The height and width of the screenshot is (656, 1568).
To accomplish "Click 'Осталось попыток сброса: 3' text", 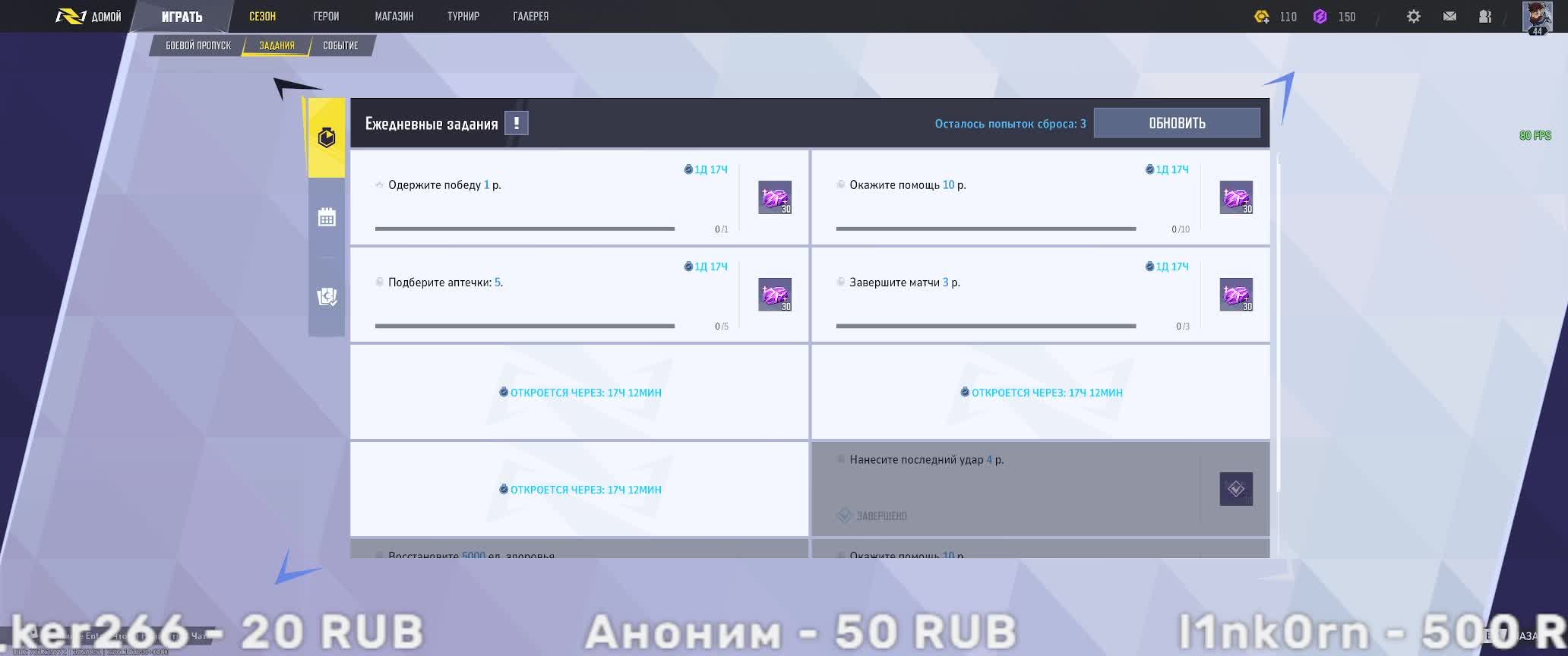I will click(1010, 124).
